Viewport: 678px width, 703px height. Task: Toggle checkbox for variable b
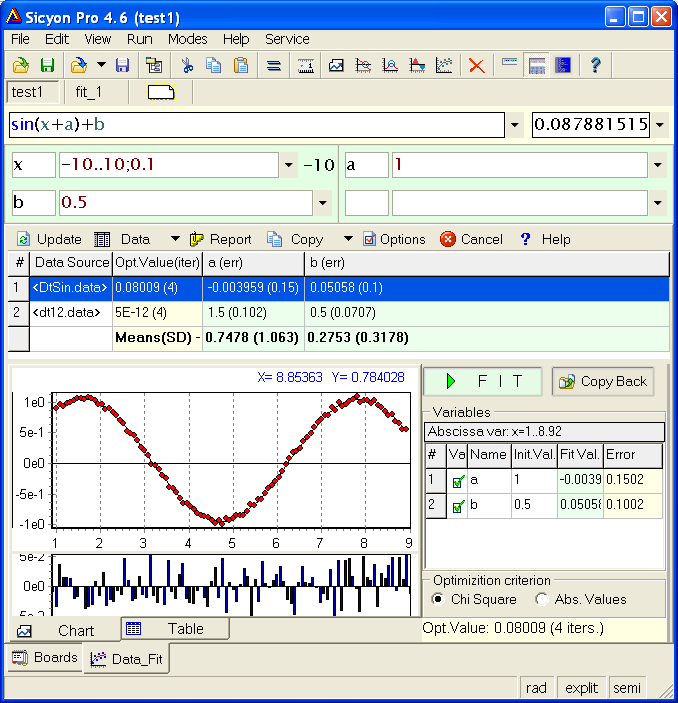coord(458,506)
